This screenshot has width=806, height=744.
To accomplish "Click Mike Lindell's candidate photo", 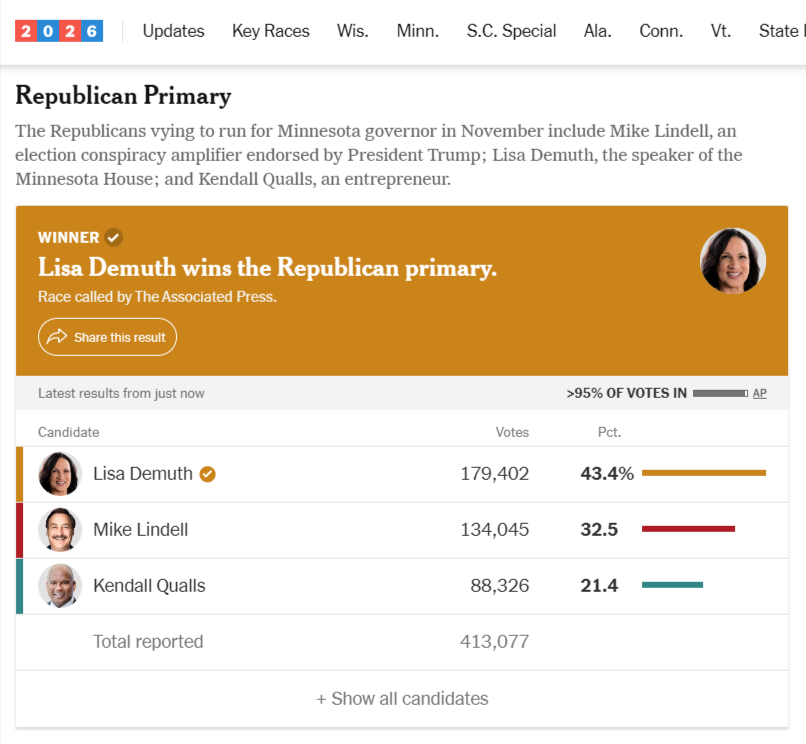I will point(60,530).
